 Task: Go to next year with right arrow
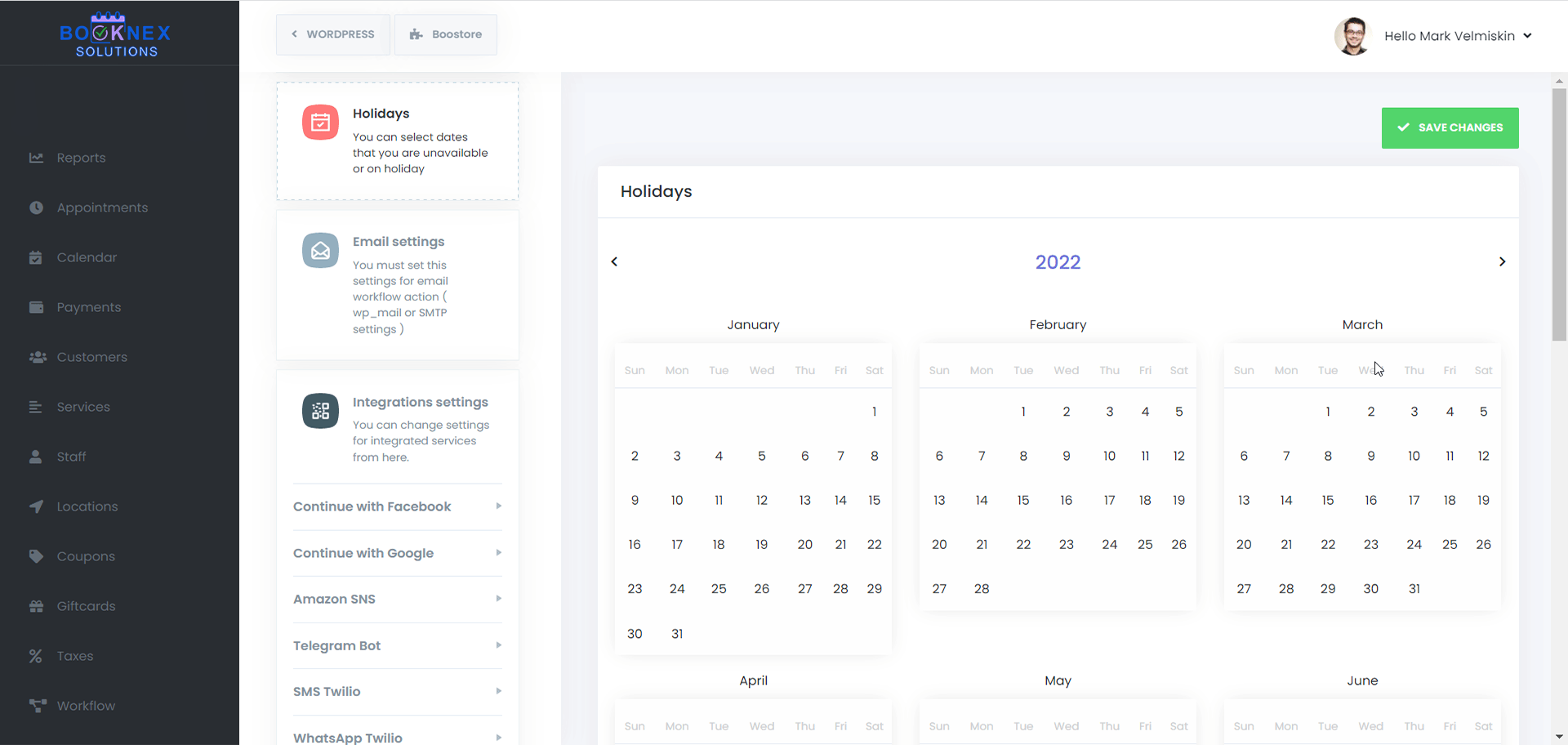tap(1502, 261)
